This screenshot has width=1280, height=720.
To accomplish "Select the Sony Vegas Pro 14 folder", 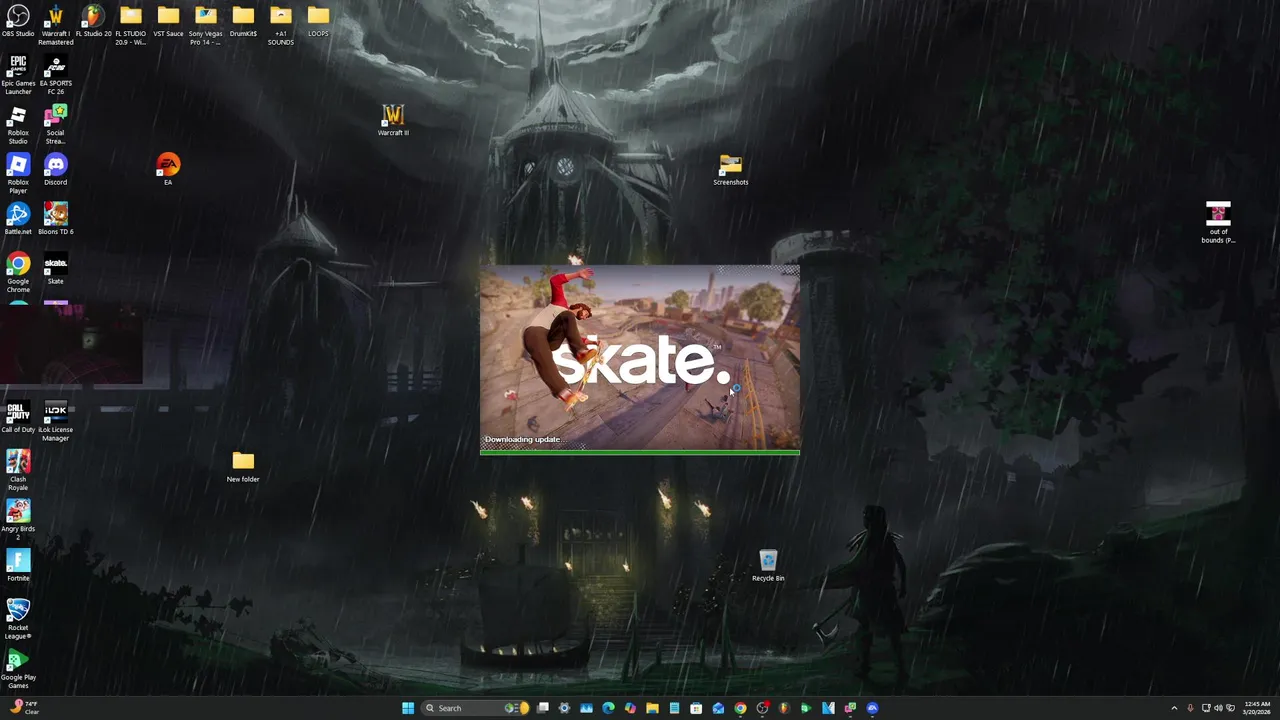I will [x=205, y=25].
